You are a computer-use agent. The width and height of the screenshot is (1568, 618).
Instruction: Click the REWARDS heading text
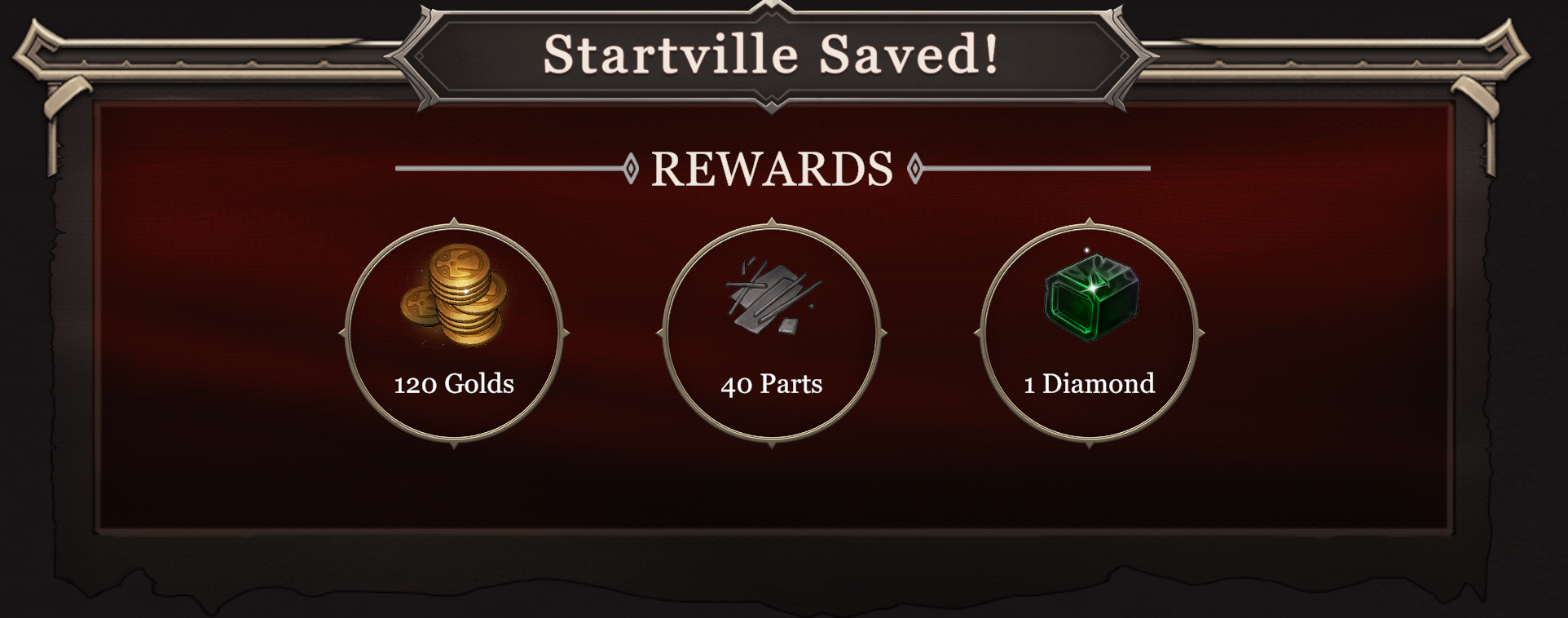pos(772,169)
